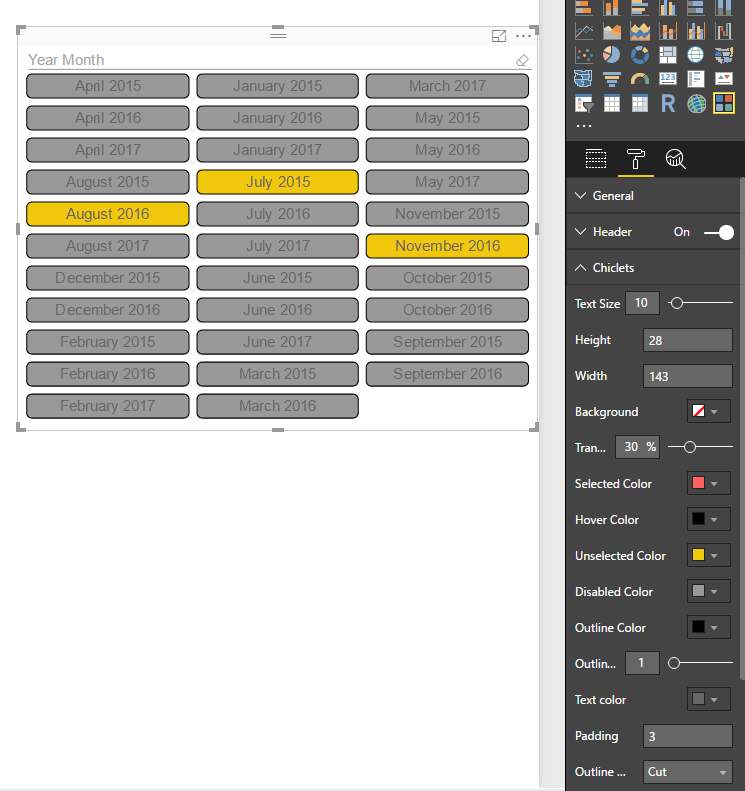The height and width of the screenshot is (791, 745).
Task: Insert a Pie chart visual
Action: click(612, 55)
